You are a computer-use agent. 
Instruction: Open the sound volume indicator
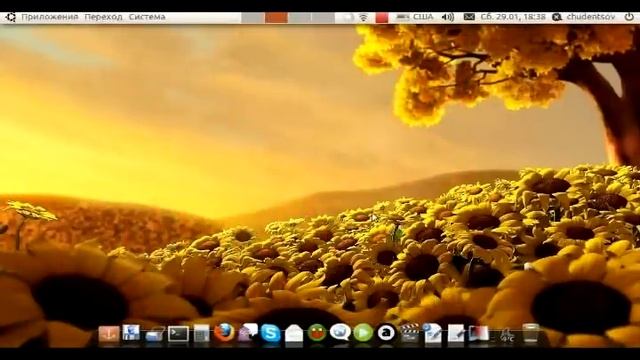448,17
